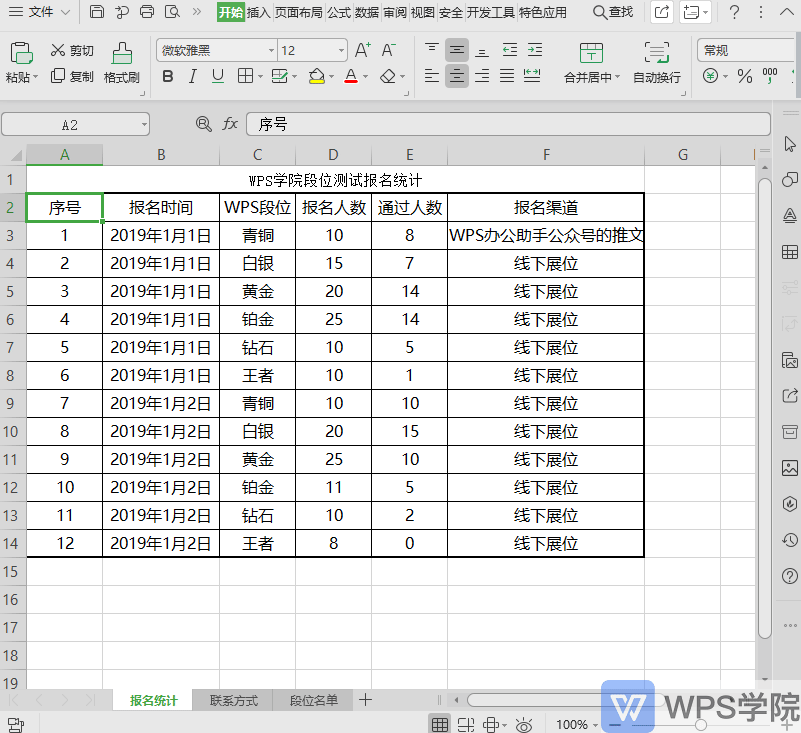Click the Save icon in the quick toolbar
801x733 pixels.
[97, 11]
